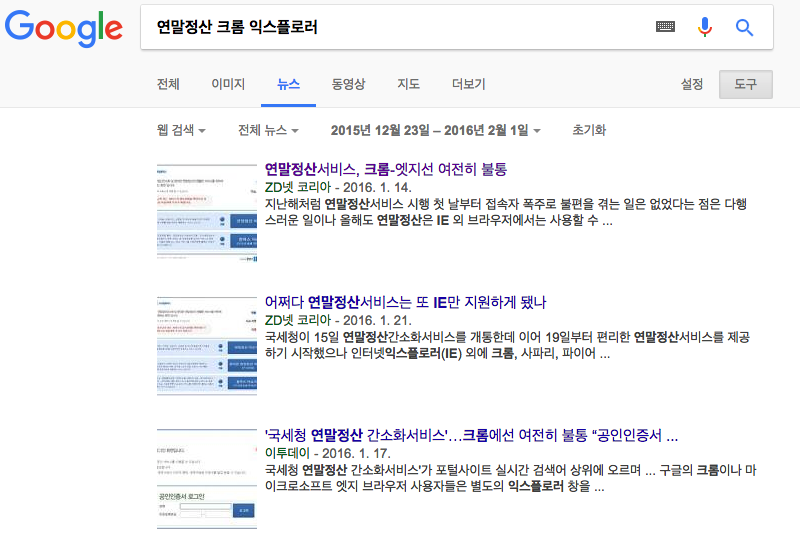Switch to the 이미지 tab
800x540 pixels.
[228, 84]
